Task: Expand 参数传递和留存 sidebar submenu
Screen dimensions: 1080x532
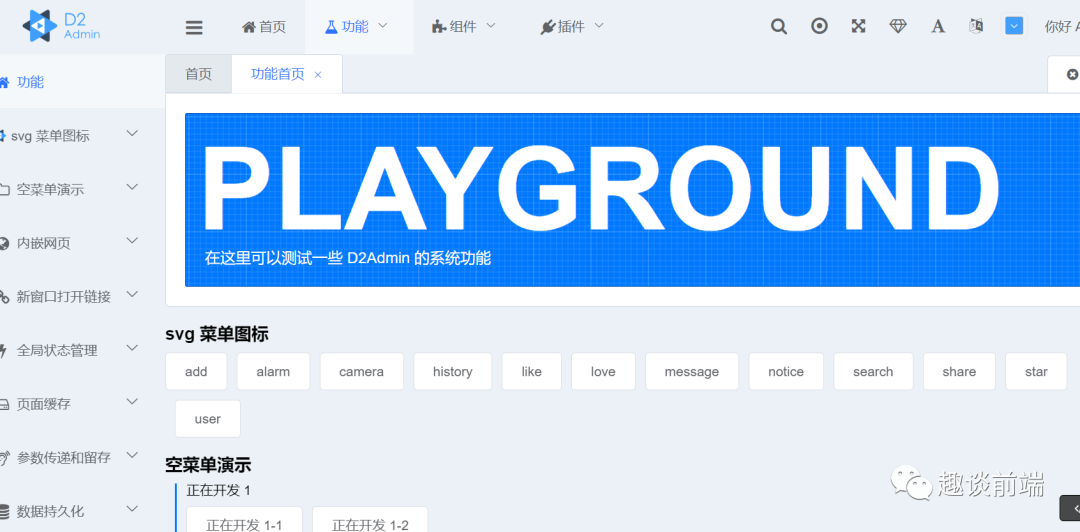Action: click(x=132, y=456)
